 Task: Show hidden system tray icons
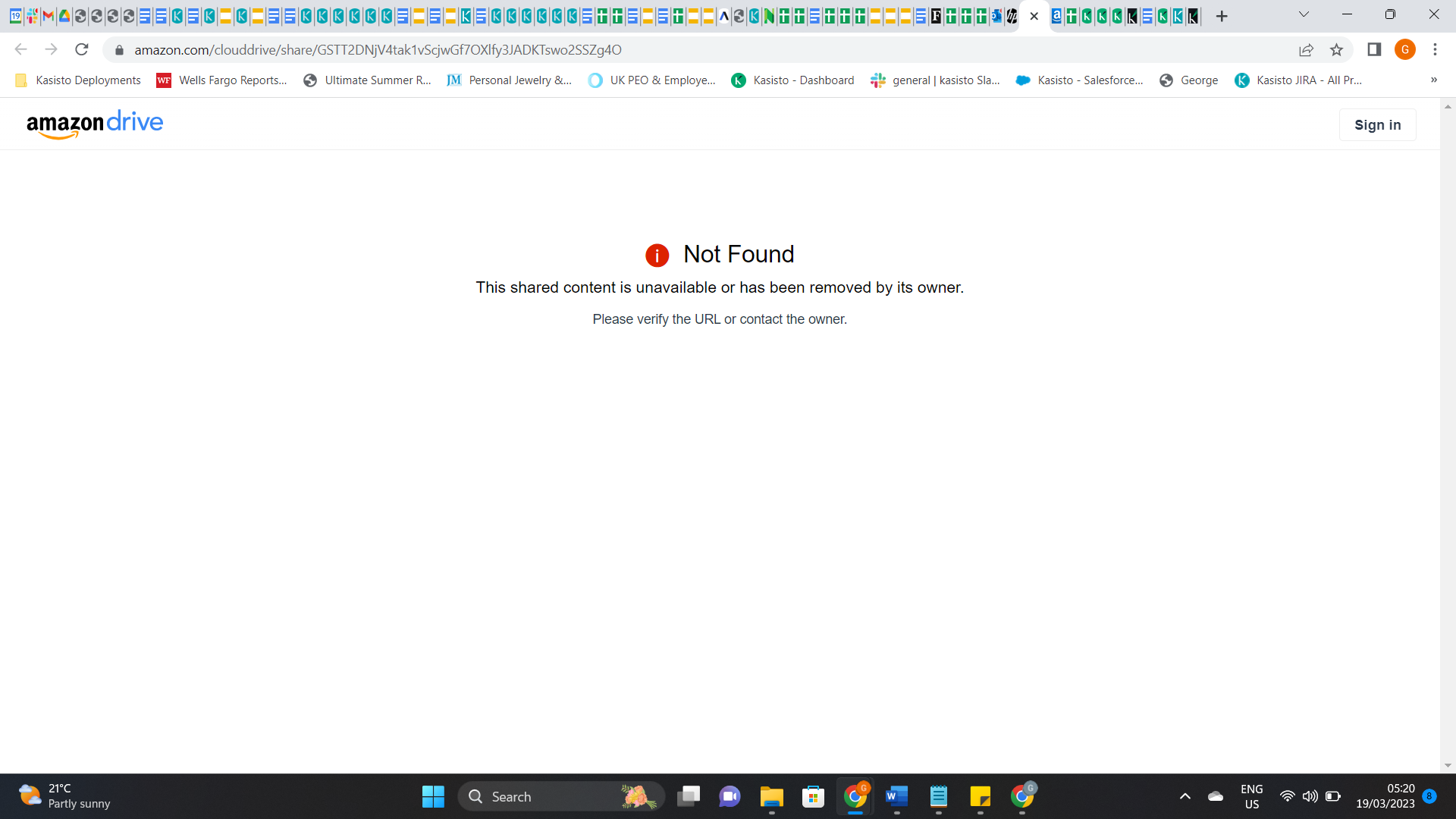coord(1185,796)
